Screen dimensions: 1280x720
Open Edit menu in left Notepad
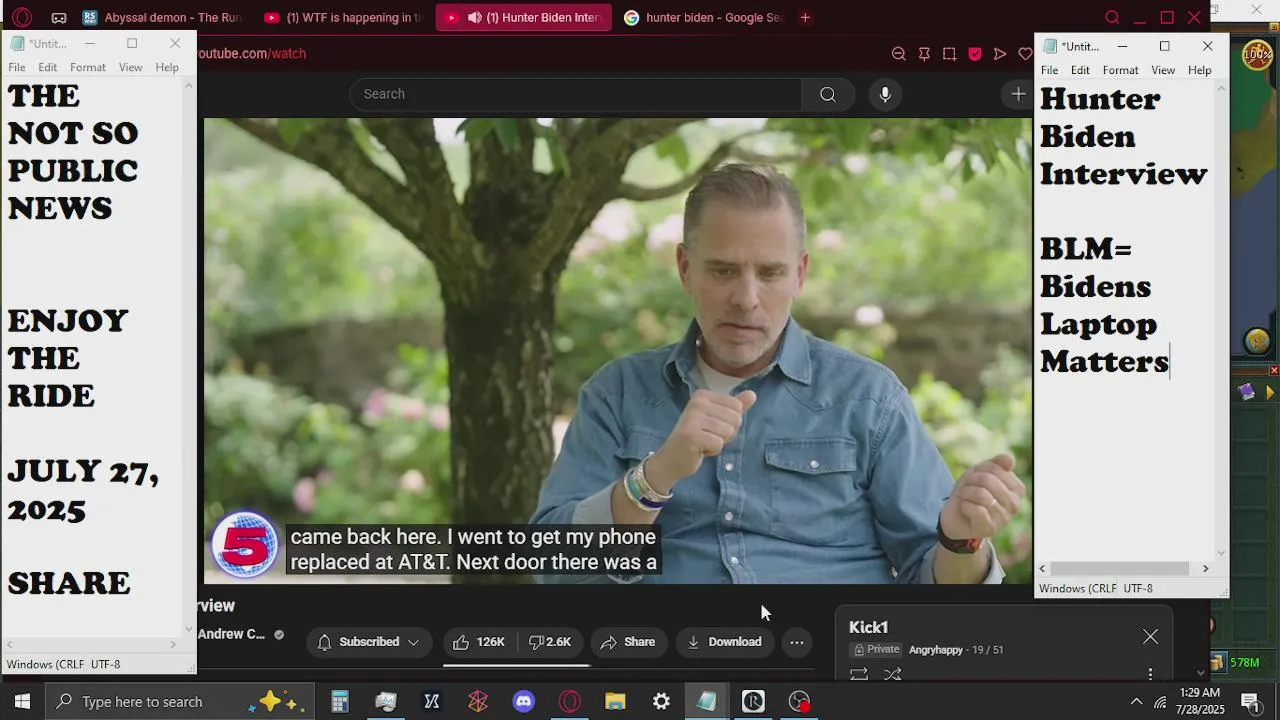(48, 67)
